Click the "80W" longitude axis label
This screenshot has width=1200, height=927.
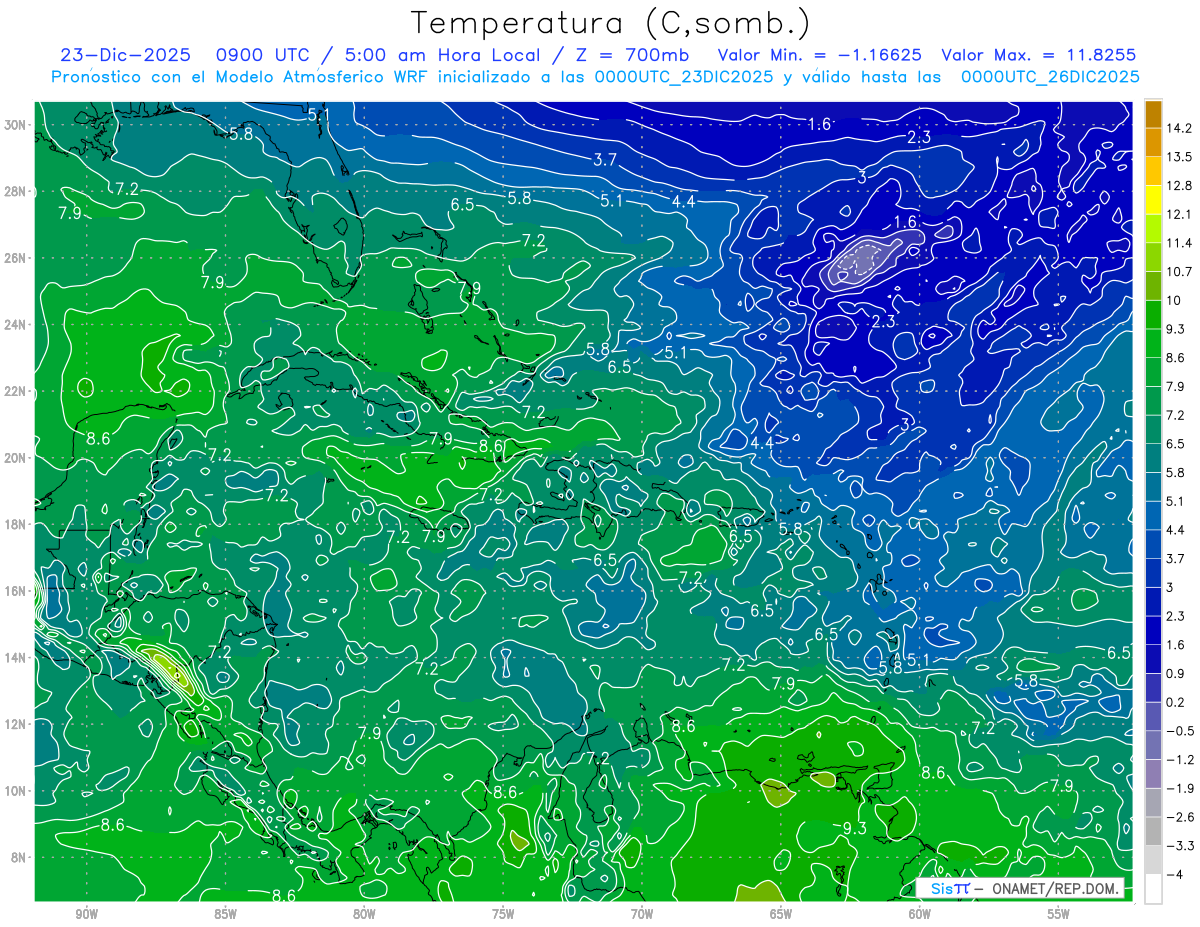point(364,914)
